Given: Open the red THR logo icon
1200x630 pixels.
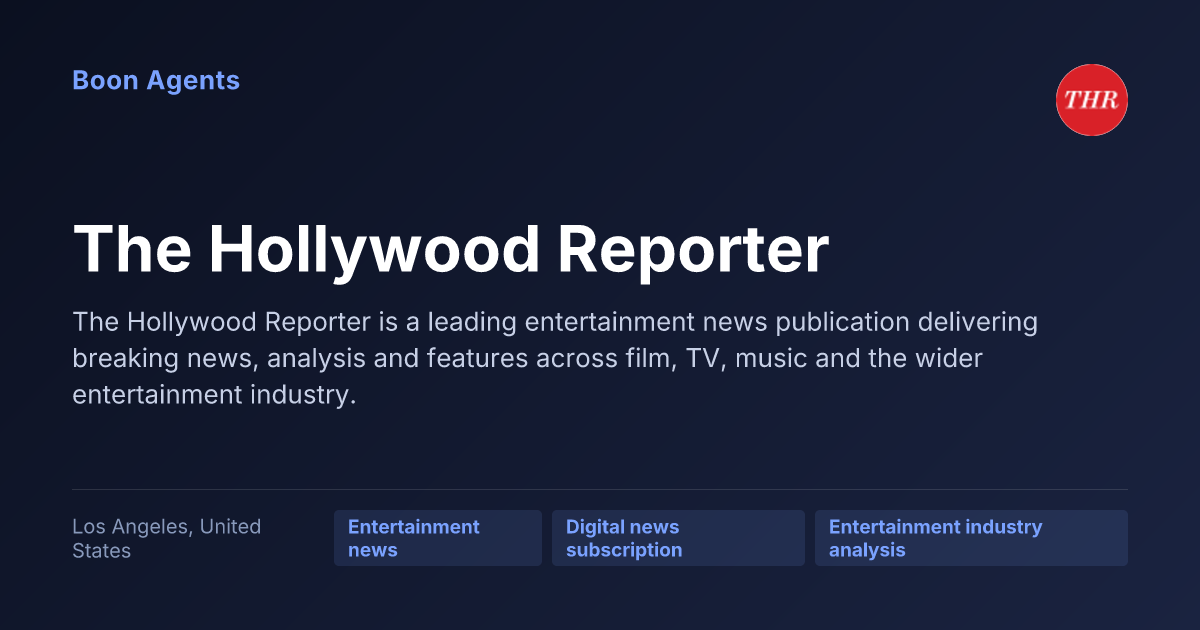Looking at the screenshot, I should pyautogui.click(x=1092, y=100).
